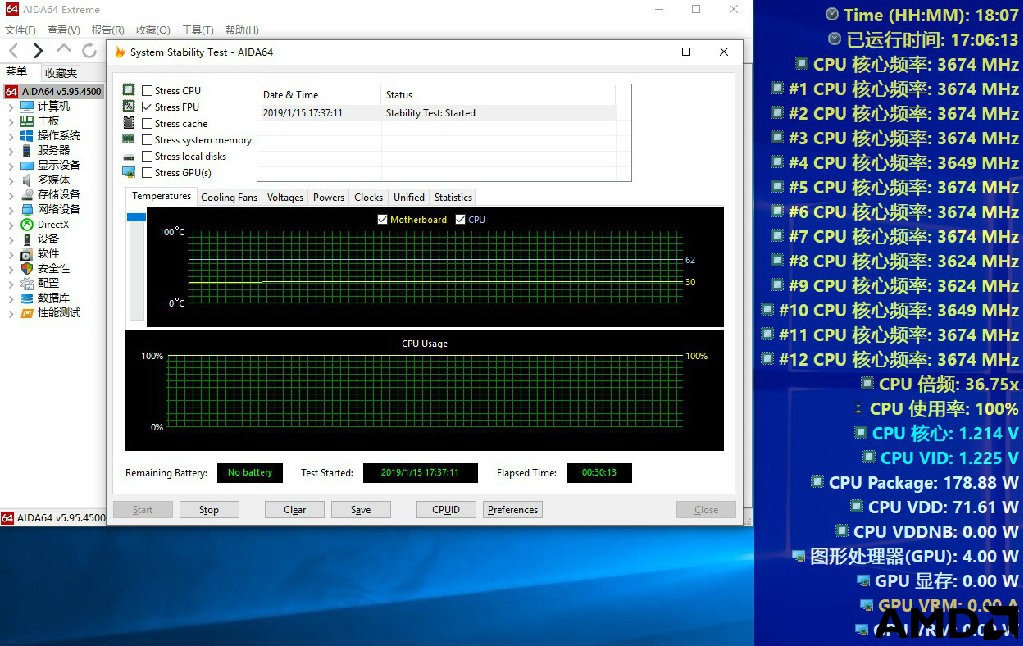1023x646 pixels.
Task: Switch to the Unified tab
Action: 409,197
